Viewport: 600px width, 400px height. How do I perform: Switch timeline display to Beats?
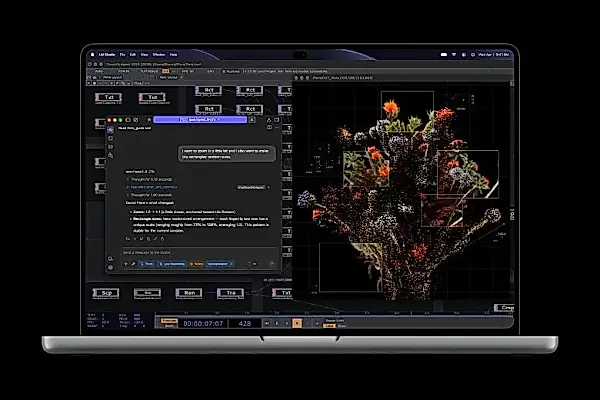[168, 326]
